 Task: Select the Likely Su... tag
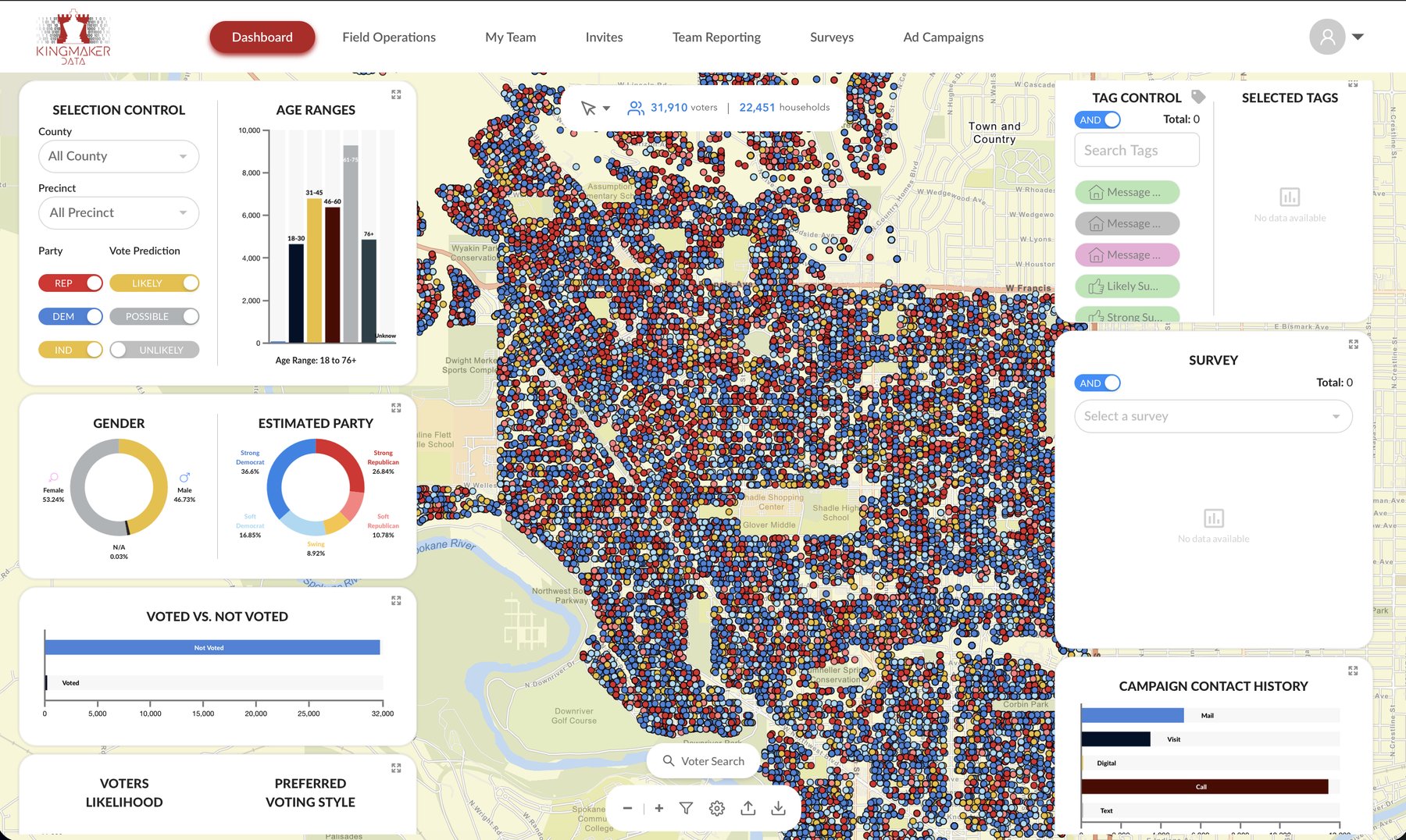tap(1127, 286)
